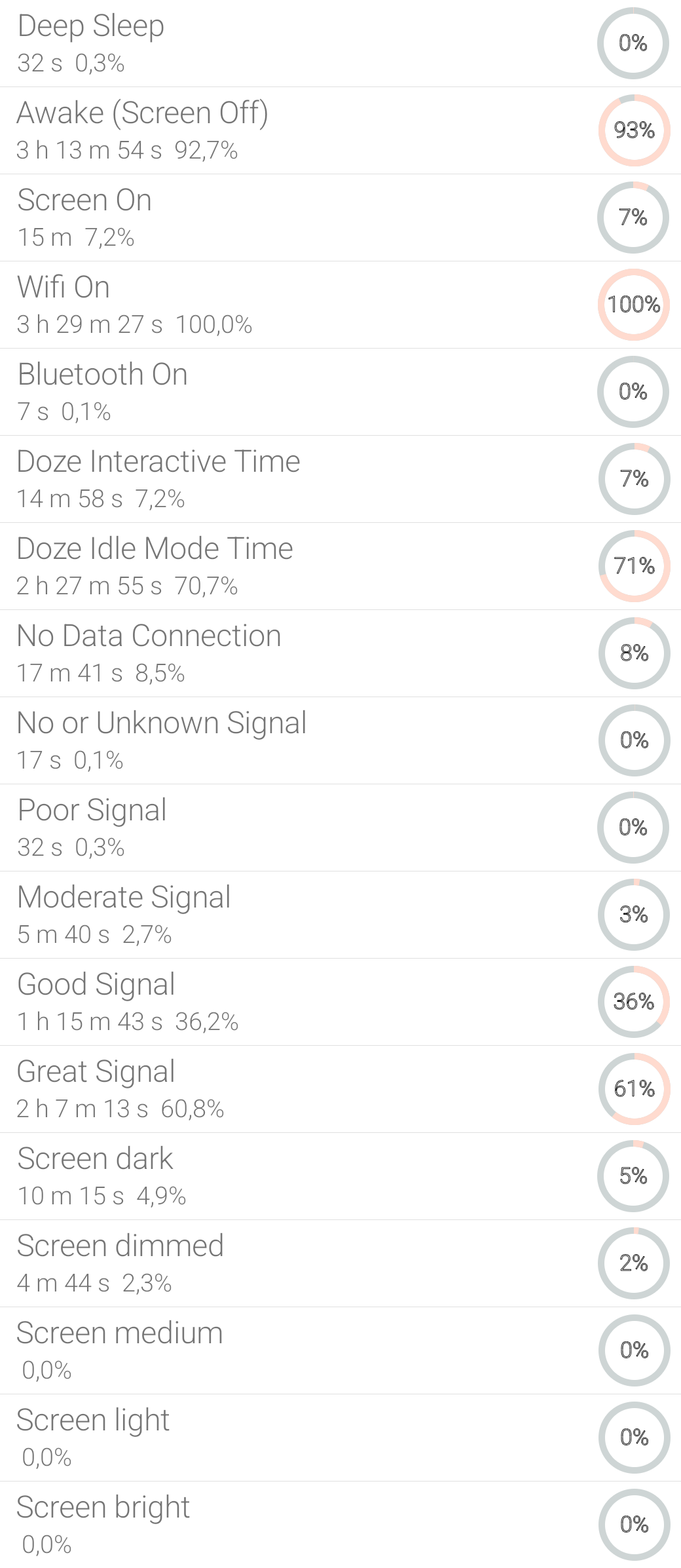Click the Moderate Signal 3% gauge
The height and width of the screenshot is (1568, 681).
(633, 915)
